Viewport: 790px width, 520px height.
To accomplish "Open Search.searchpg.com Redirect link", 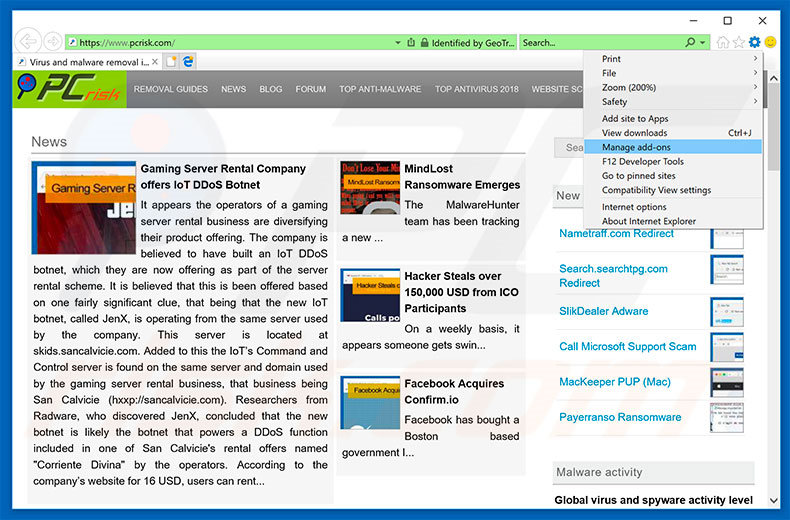I will coord(613,276).
